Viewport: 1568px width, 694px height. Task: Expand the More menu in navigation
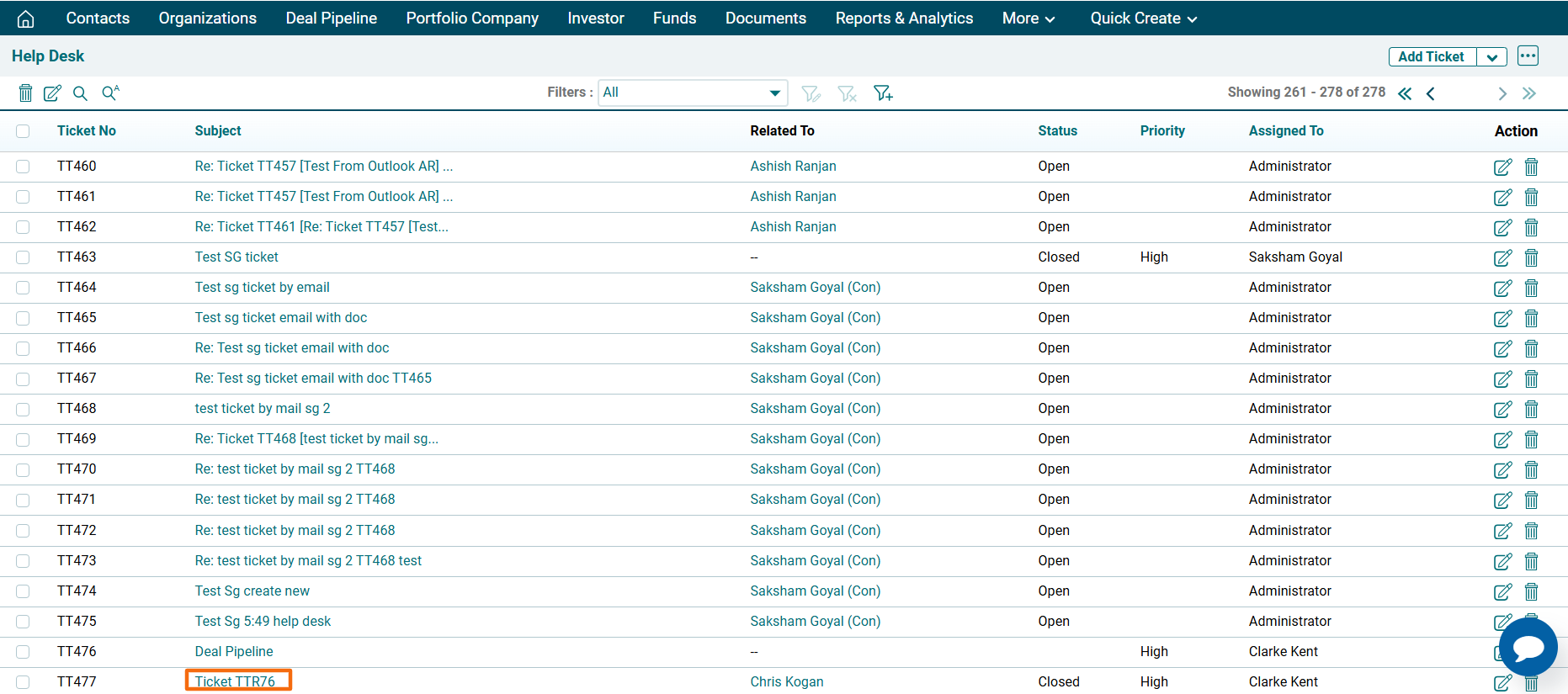(1028, 19)
